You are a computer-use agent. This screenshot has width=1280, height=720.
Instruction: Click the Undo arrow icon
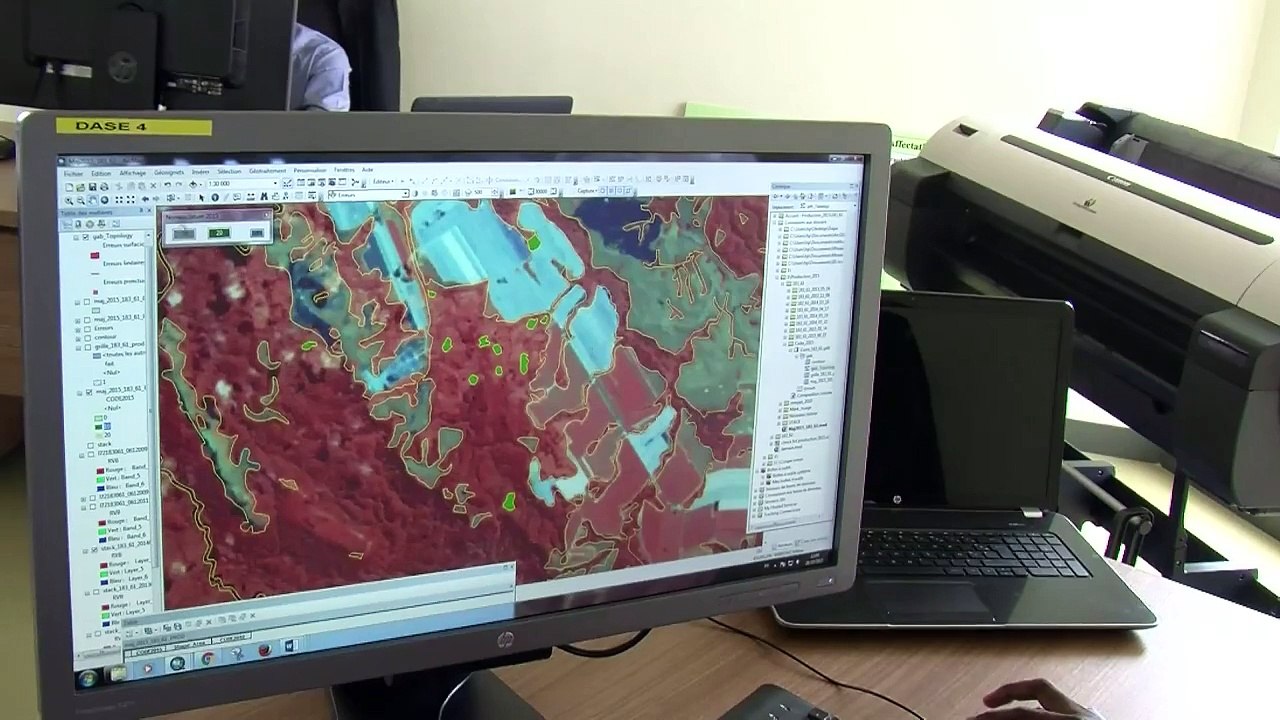click(167, 185)
